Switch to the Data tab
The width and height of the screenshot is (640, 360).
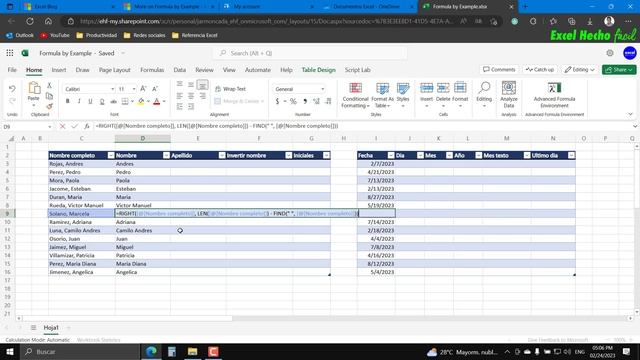click(180, 70)
